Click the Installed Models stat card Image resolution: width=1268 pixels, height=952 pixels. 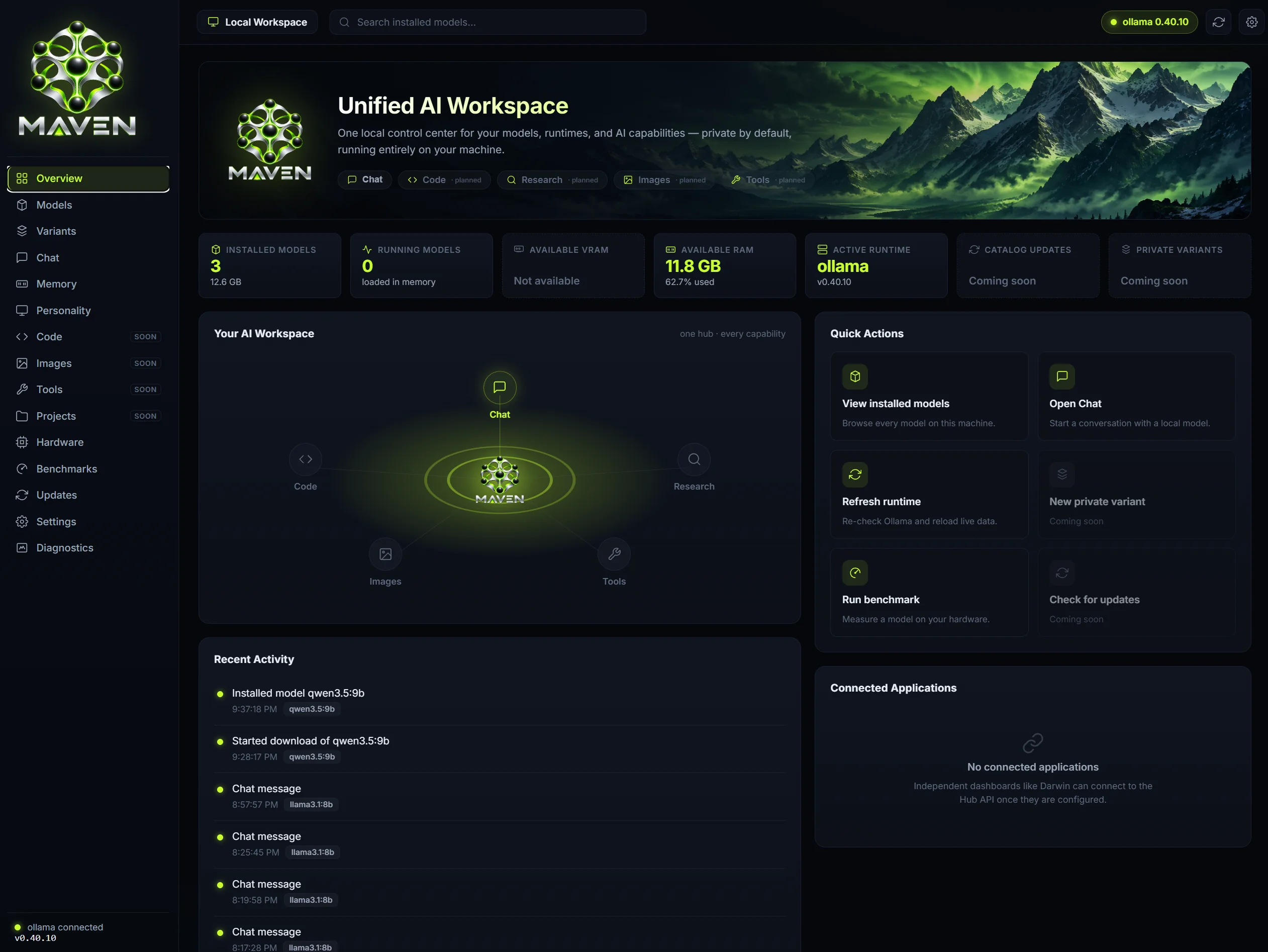(x=269, y=265)
